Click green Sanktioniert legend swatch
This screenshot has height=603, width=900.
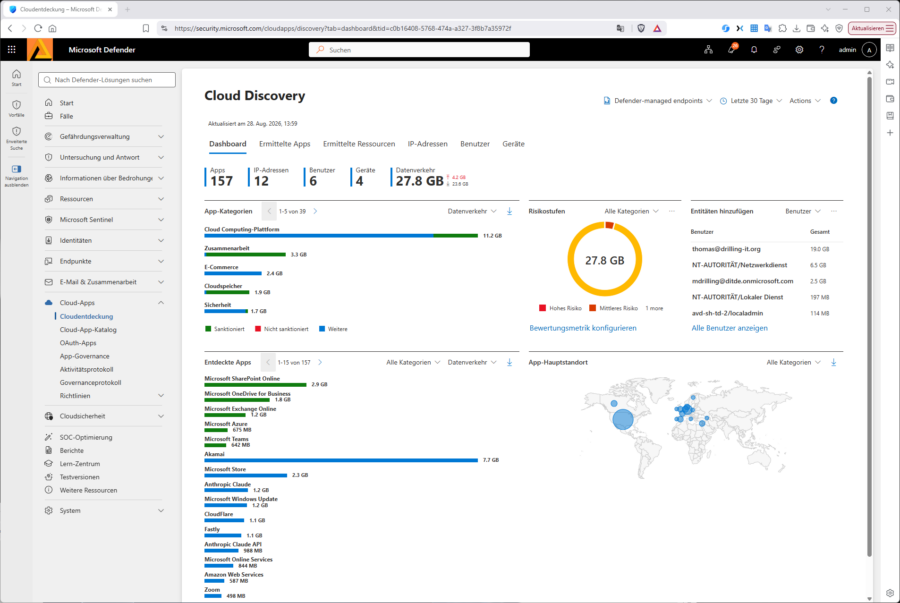[x=208, y=329]
